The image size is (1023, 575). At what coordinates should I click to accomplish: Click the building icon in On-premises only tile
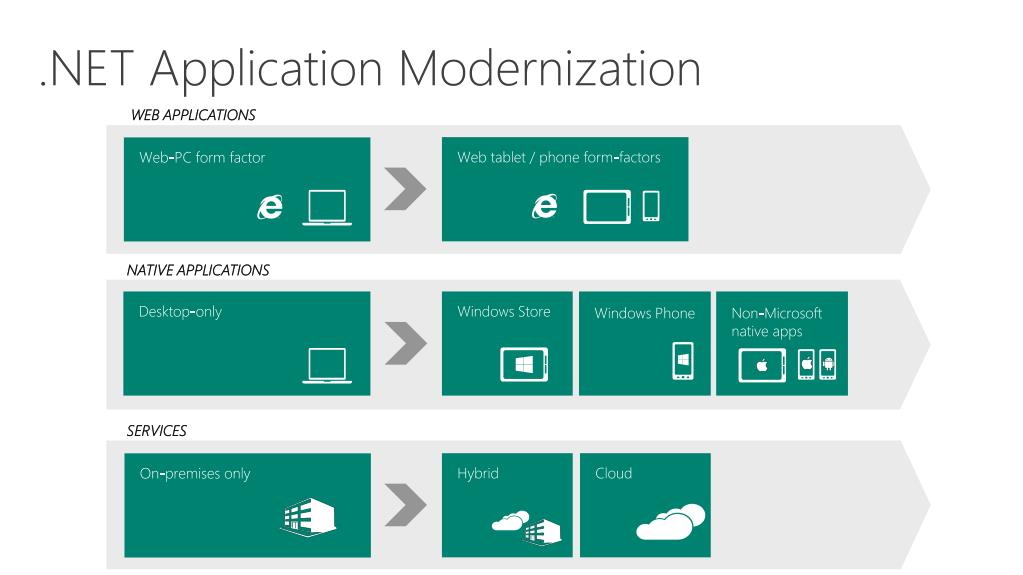pos(308,518)
